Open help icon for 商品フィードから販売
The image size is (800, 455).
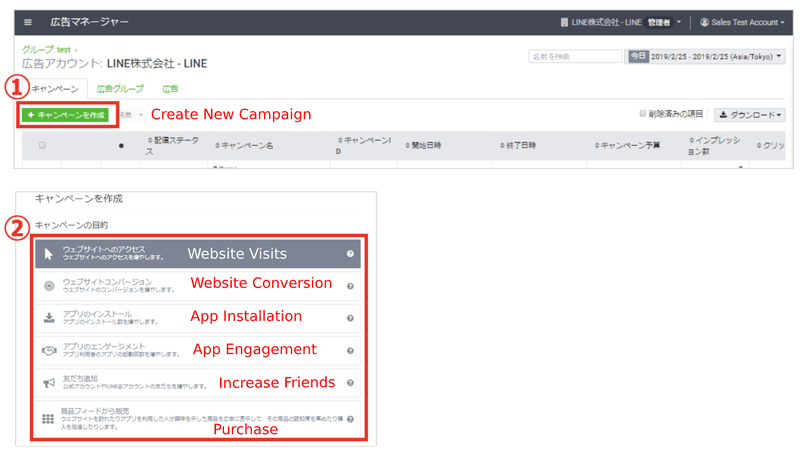click(x=350, y=419)
